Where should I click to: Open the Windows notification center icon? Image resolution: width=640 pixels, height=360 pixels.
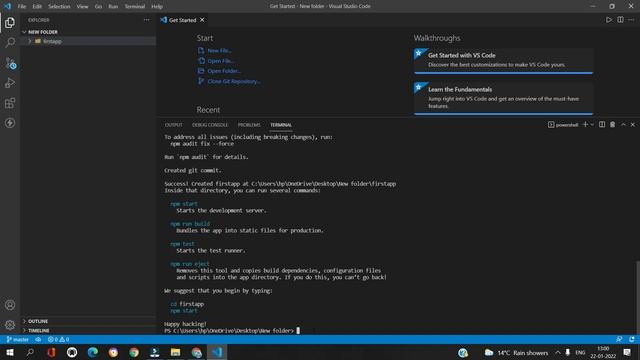pos(628,352)
